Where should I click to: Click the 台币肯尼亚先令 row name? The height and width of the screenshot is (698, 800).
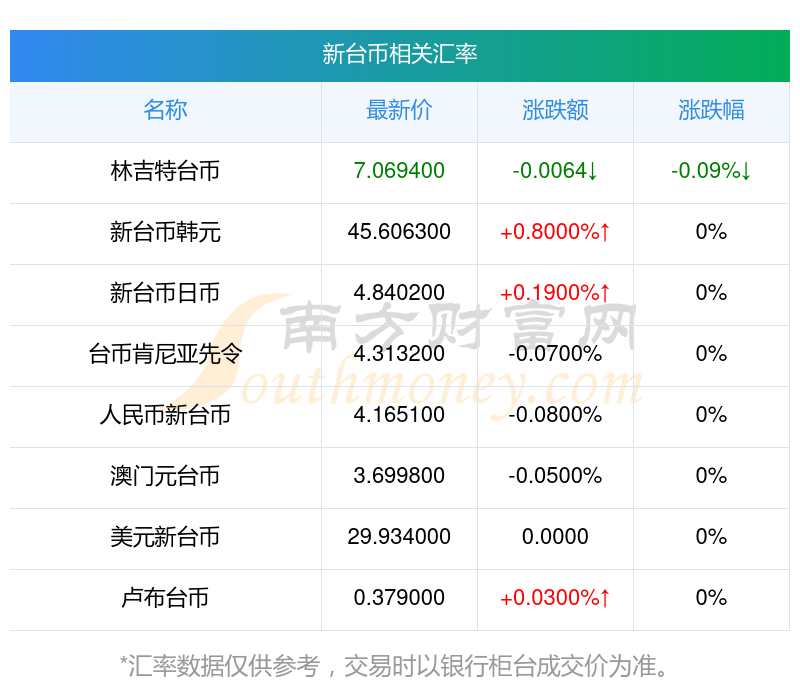[165, 354]
